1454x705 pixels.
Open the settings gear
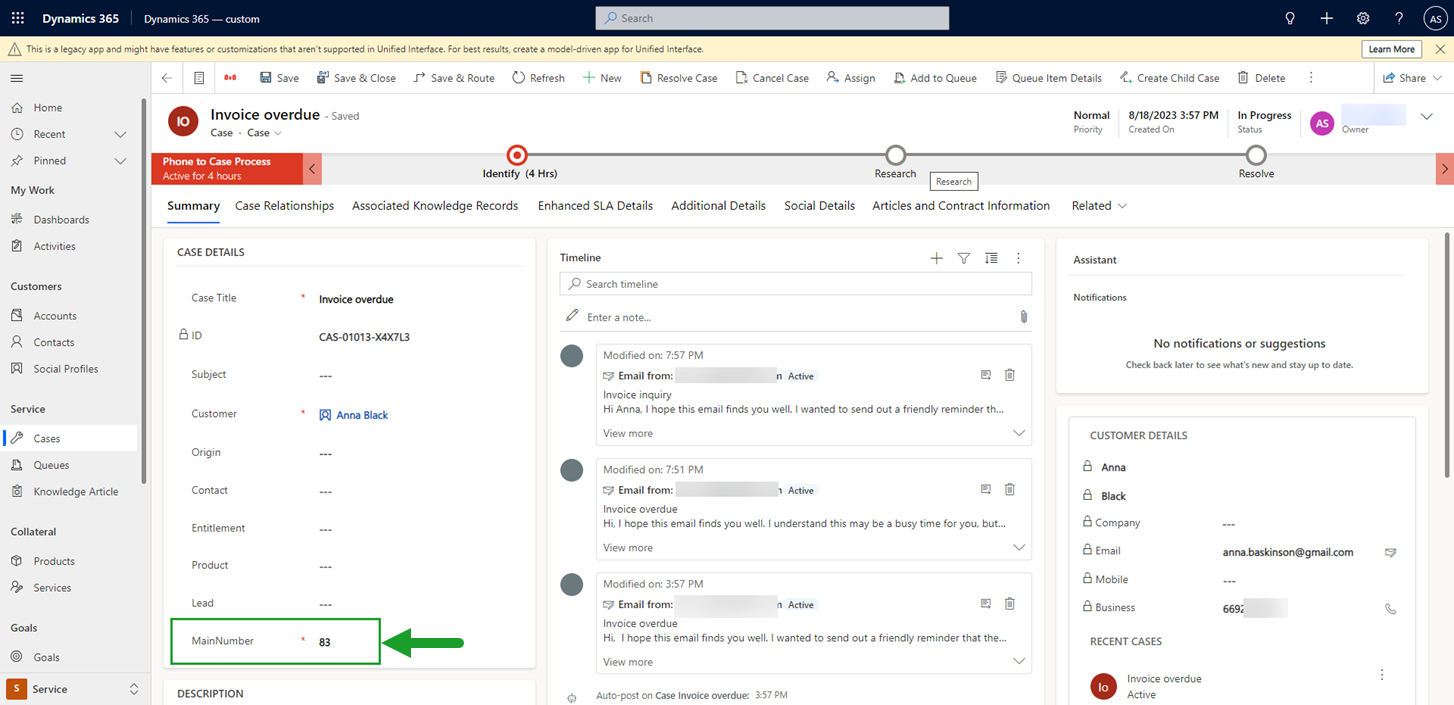tap(1363, 18)
